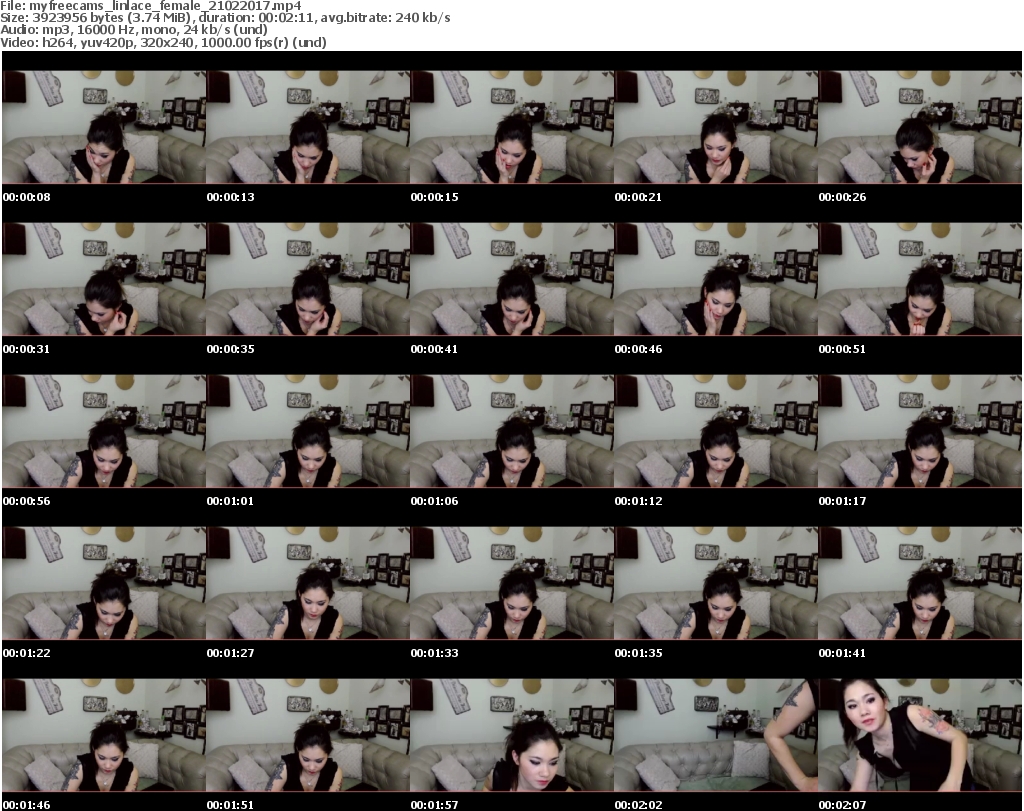This screenshot has height=811, width=1024.
Task: Open the frame stamped 00:01:01
Action: pos(308,431)
